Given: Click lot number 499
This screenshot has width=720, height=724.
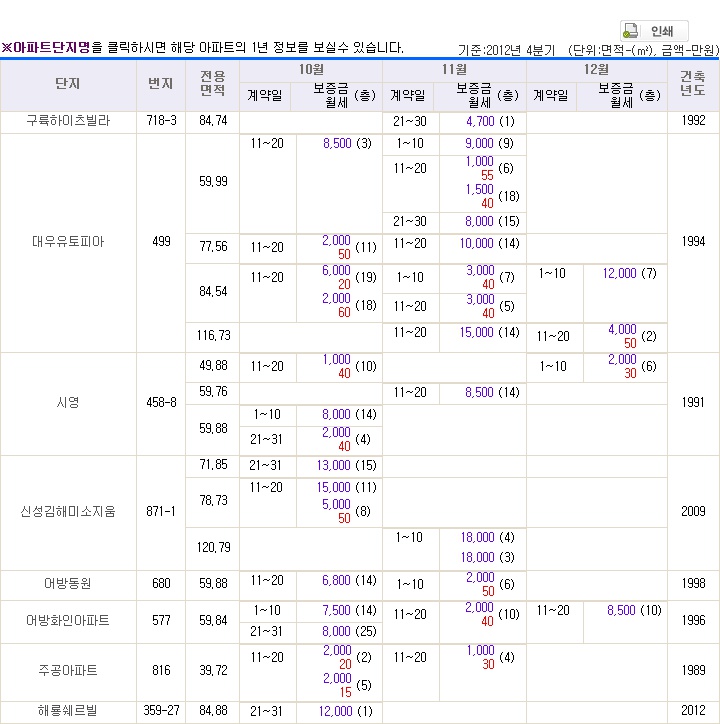Looking at the screenshot, I should click(x=161, y=241).
